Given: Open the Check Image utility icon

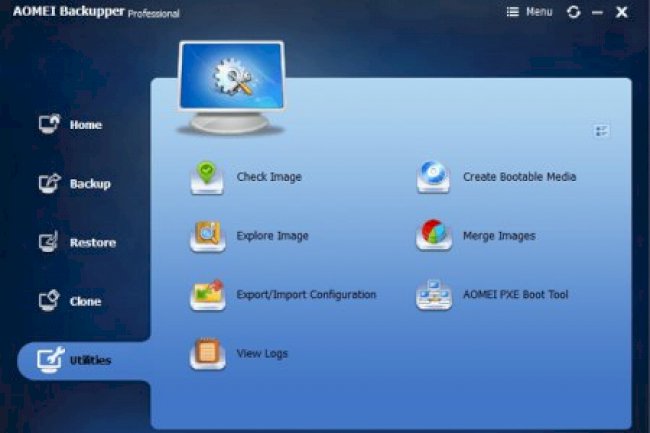Looking at the screenshot, I should coord(207,178).
